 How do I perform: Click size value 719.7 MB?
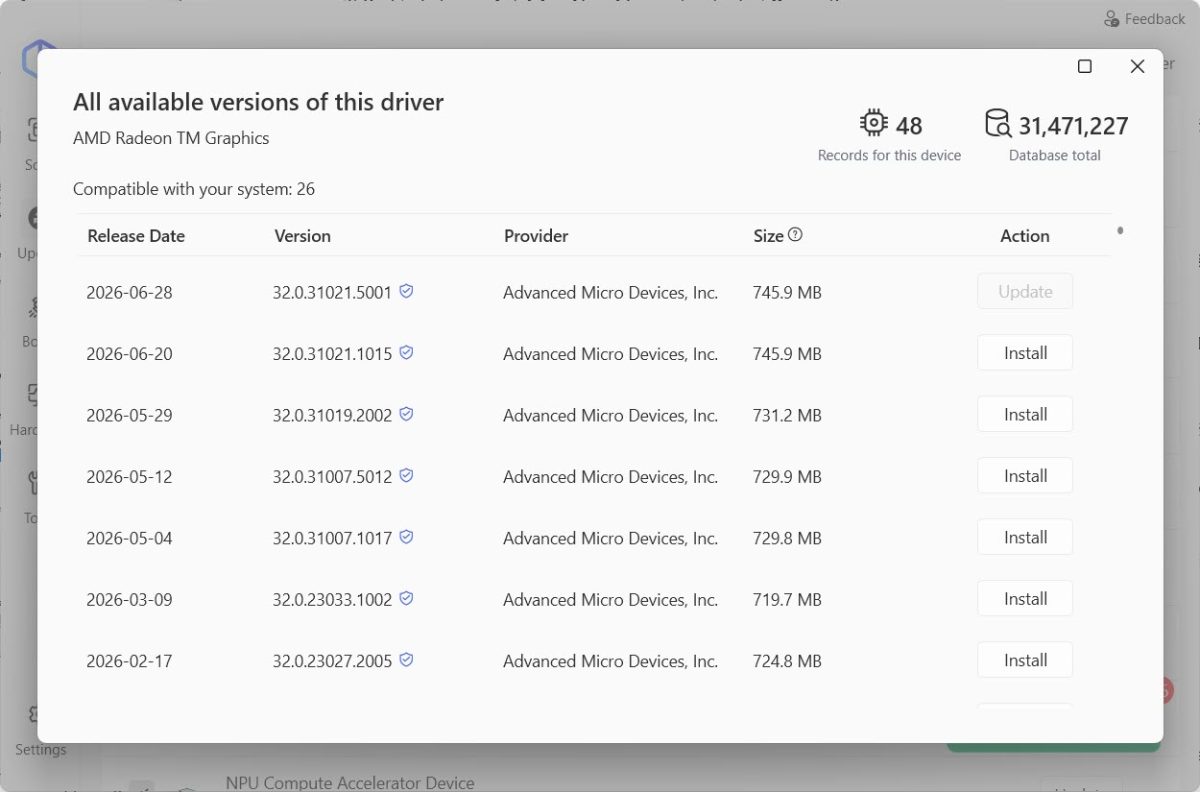[787, 600]
